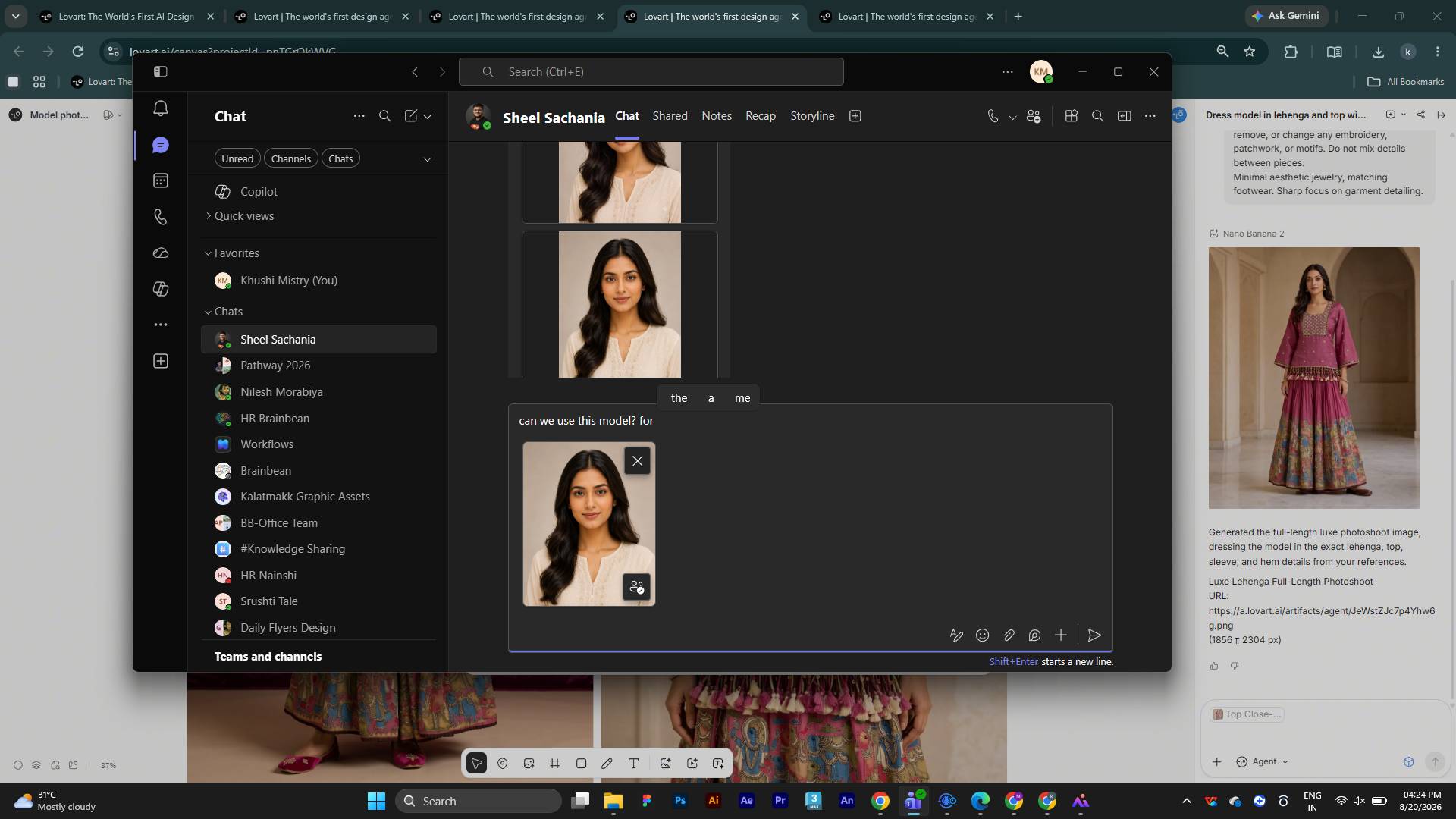Click the Teams search field
This screenshot has height=819, width=1456.
point(651,72)
